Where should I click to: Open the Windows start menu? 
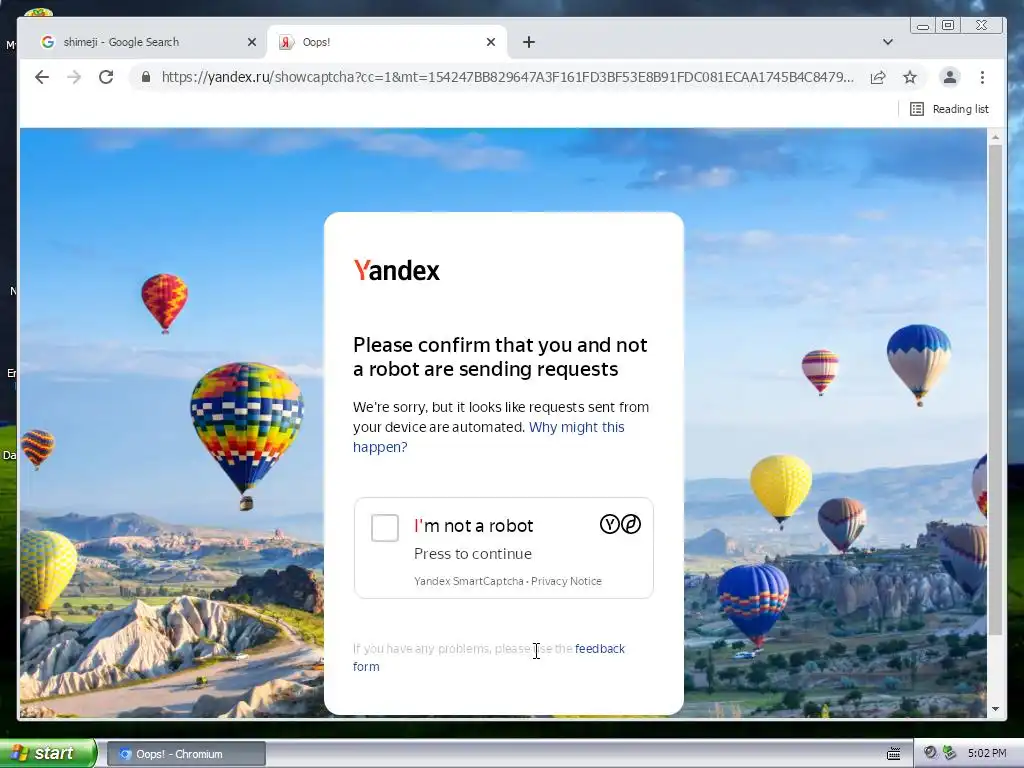click(x=48, y=754)
